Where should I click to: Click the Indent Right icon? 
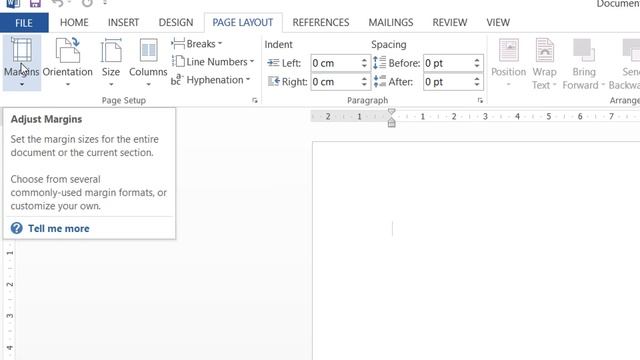click(273, 81)
